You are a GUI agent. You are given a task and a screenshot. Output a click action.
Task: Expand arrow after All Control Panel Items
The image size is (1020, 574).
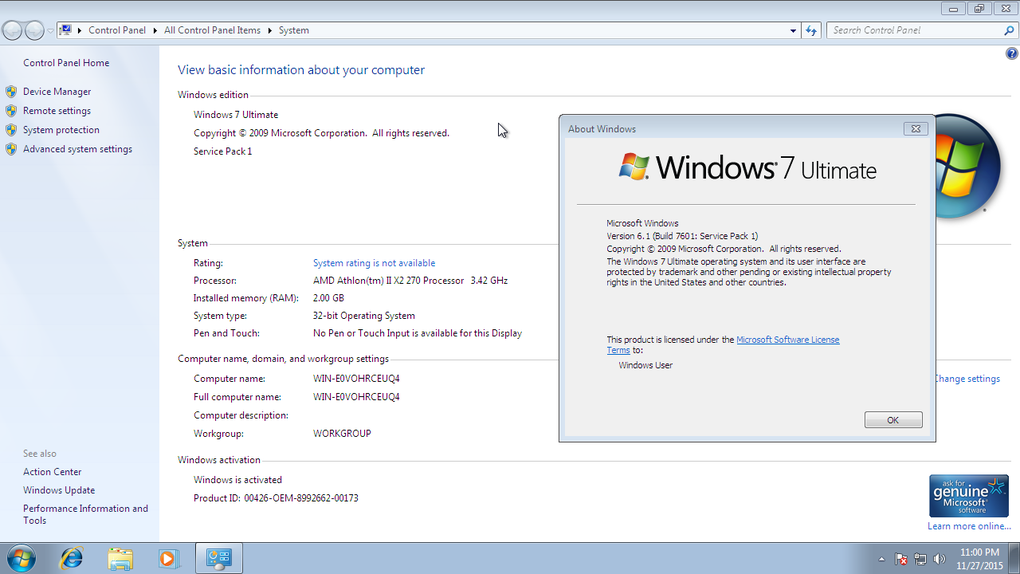tap(270, 31)
